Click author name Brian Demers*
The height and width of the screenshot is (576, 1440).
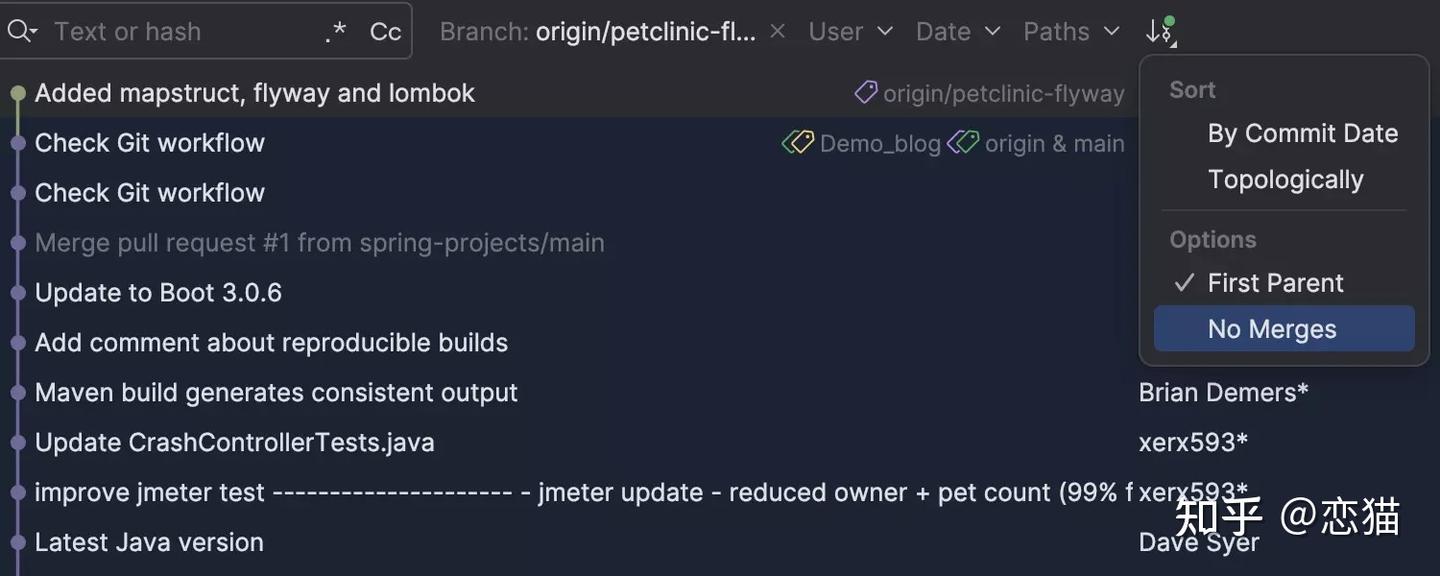[x=1223, y=392]
